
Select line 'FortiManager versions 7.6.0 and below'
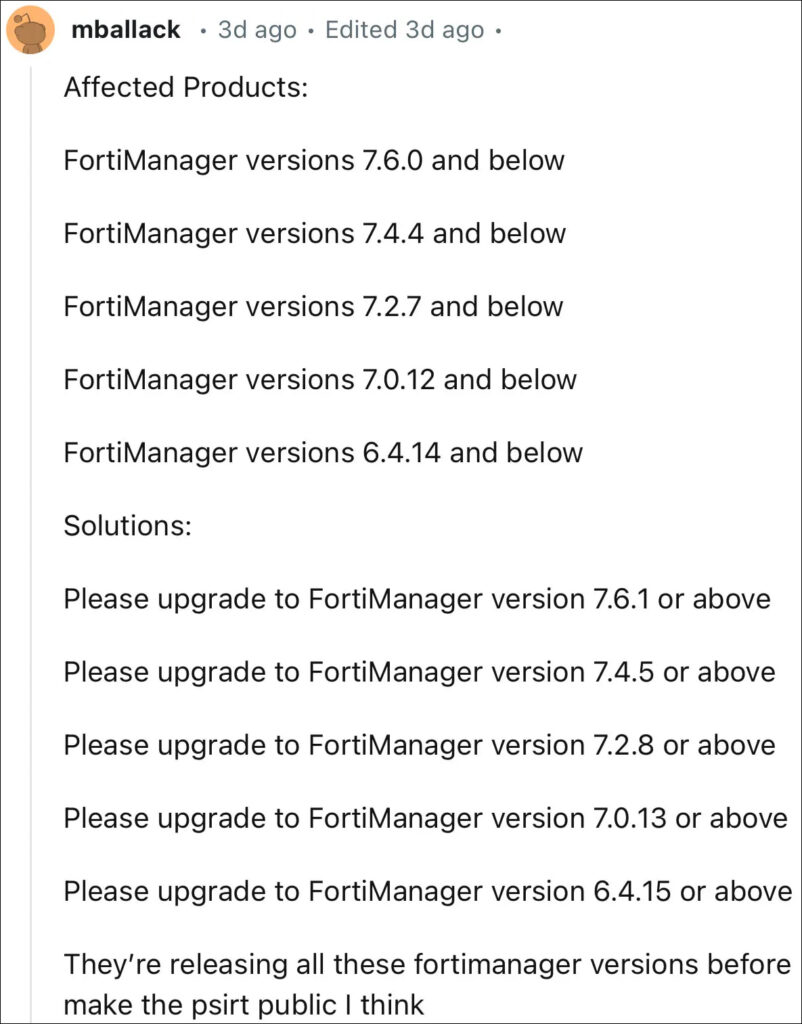coord(313,161)
